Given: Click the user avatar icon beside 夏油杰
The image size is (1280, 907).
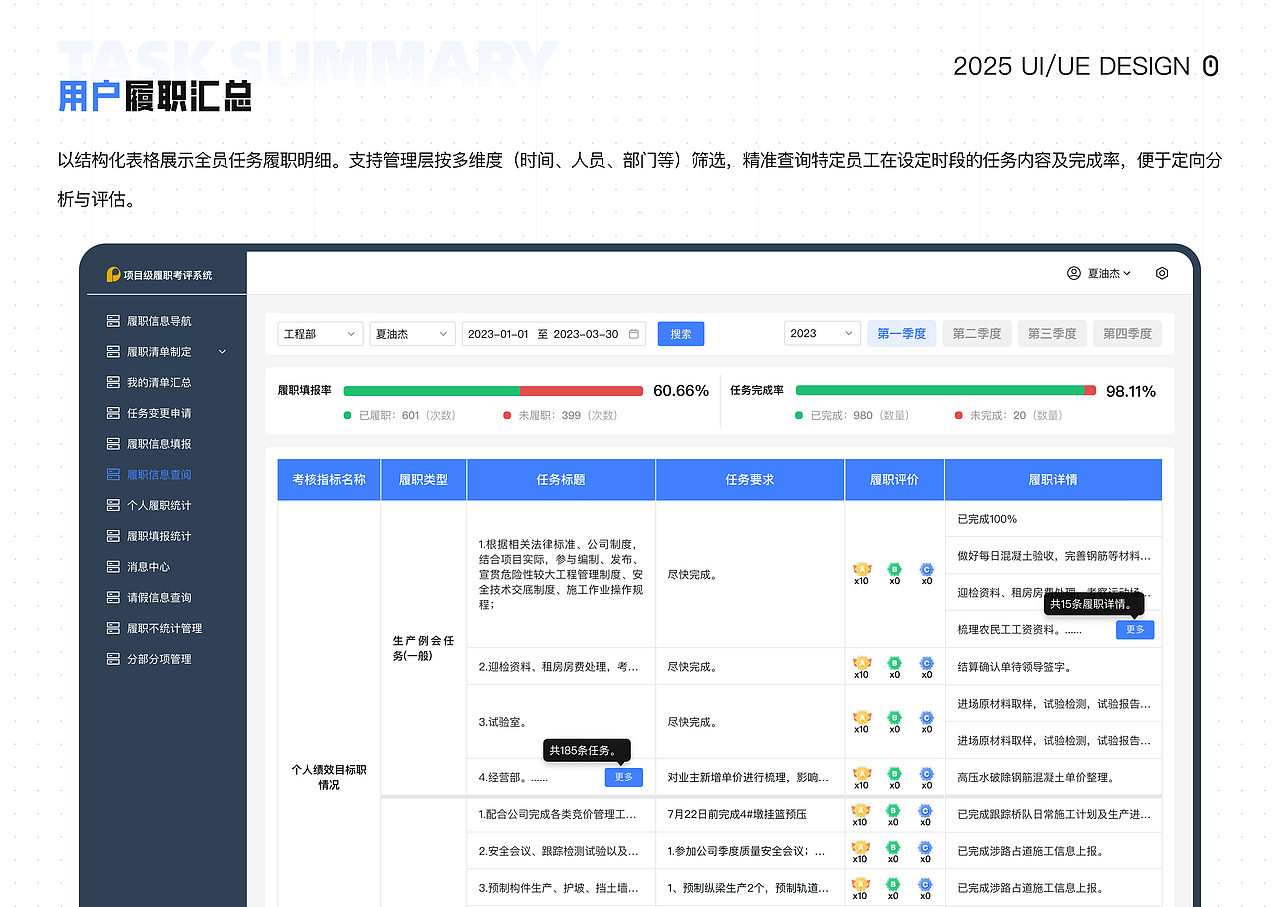Looking at the screenshot, I should (x=1074, y=273).
